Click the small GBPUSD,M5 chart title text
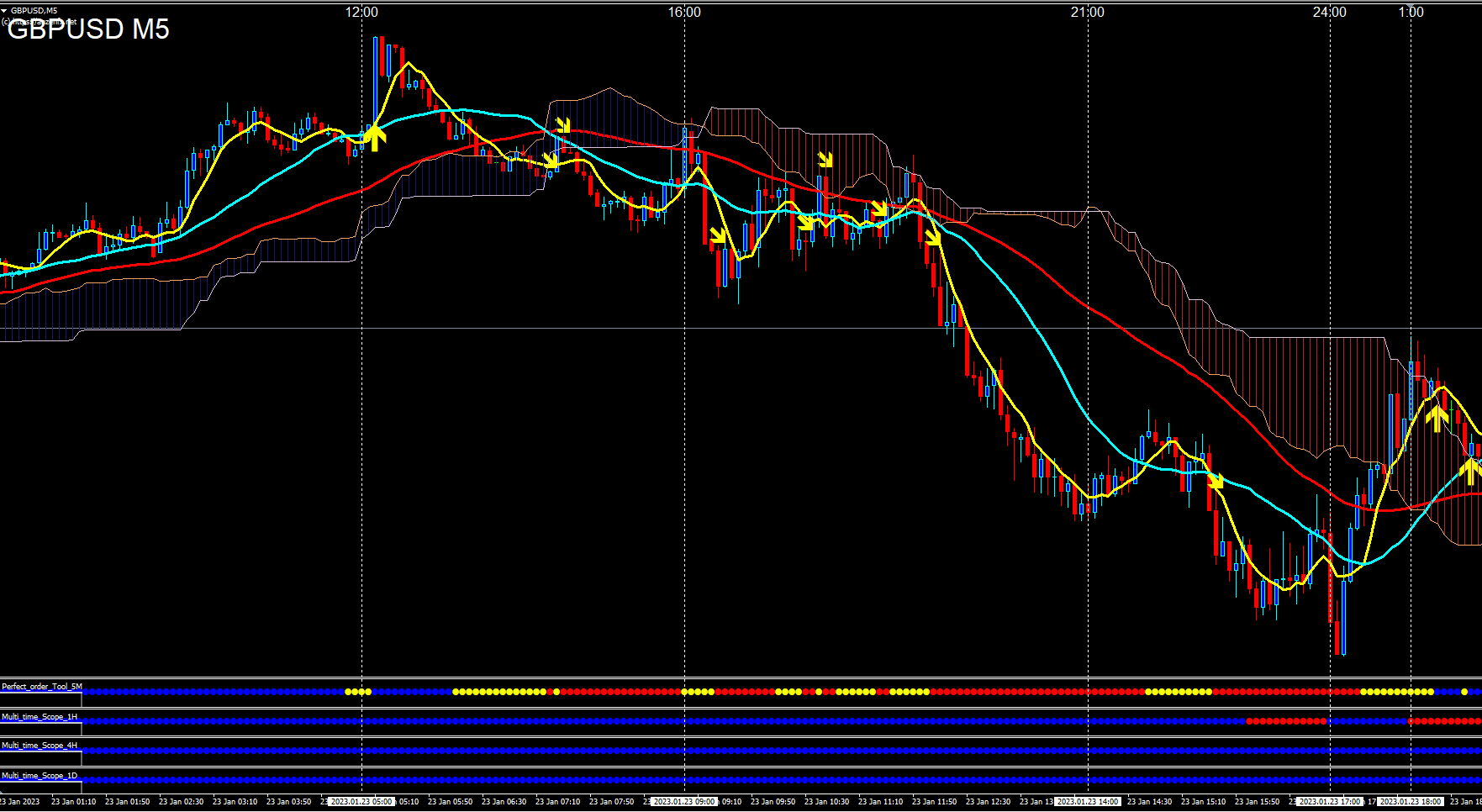 [34, 11]
